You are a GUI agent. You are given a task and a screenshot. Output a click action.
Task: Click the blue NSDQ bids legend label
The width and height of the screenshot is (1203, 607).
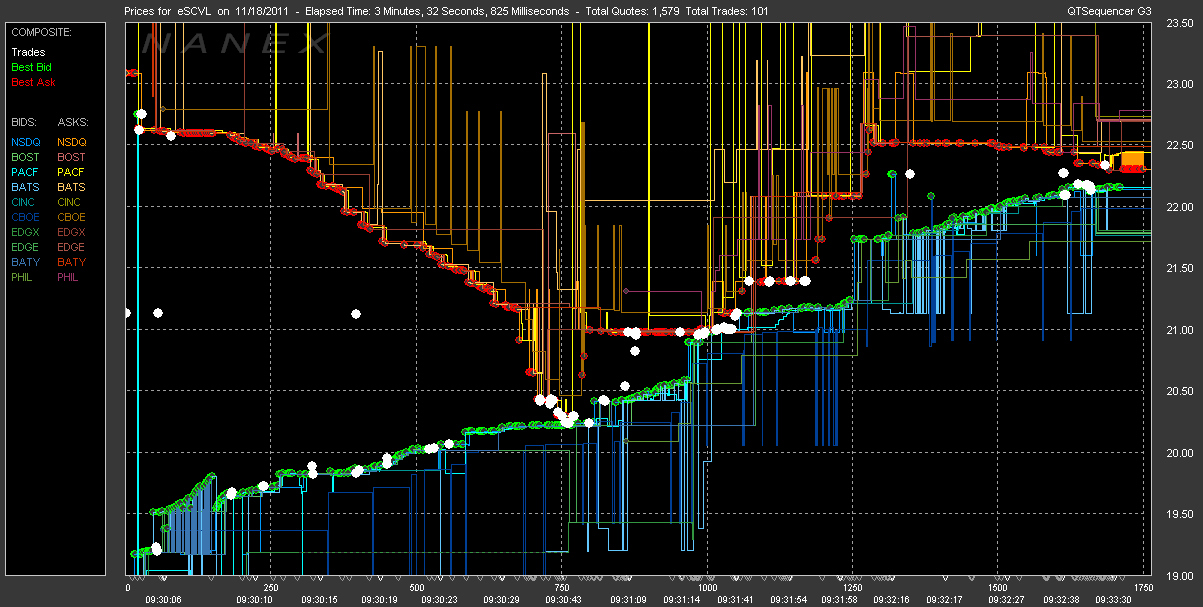26,142
